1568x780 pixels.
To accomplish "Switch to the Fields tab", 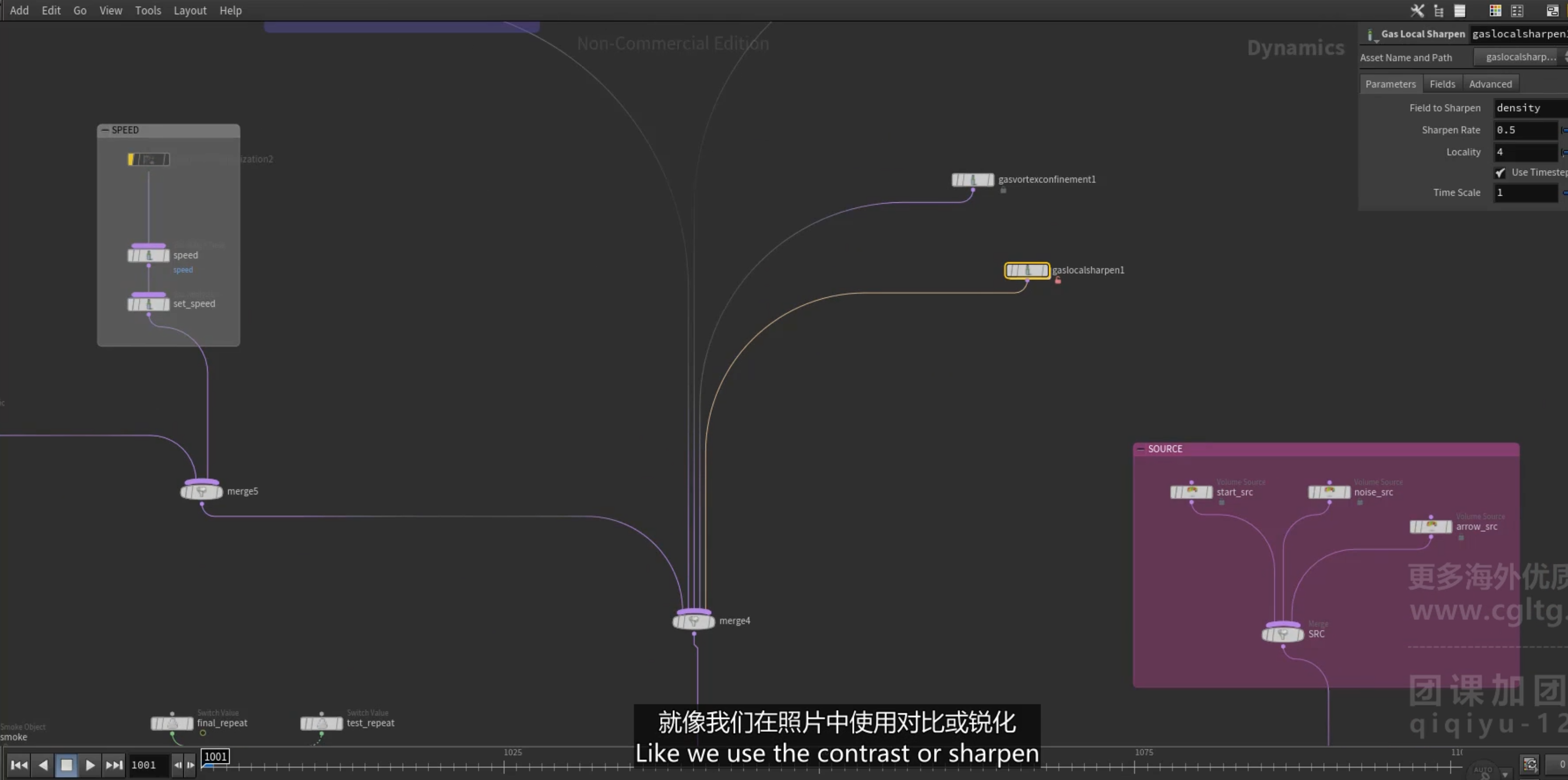I will (1442, 84).
